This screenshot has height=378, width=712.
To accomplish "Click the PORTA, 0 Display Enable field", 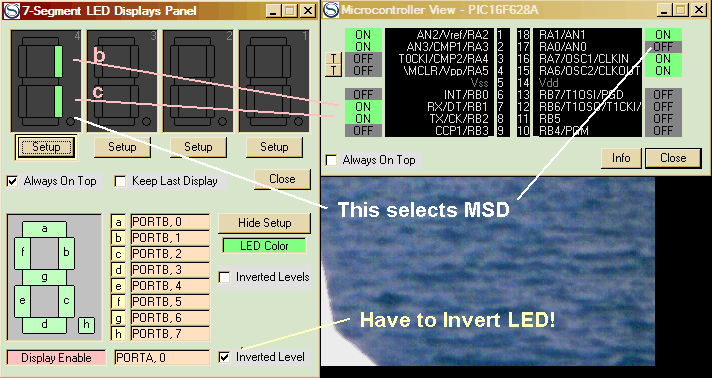I will click(162, 358).
